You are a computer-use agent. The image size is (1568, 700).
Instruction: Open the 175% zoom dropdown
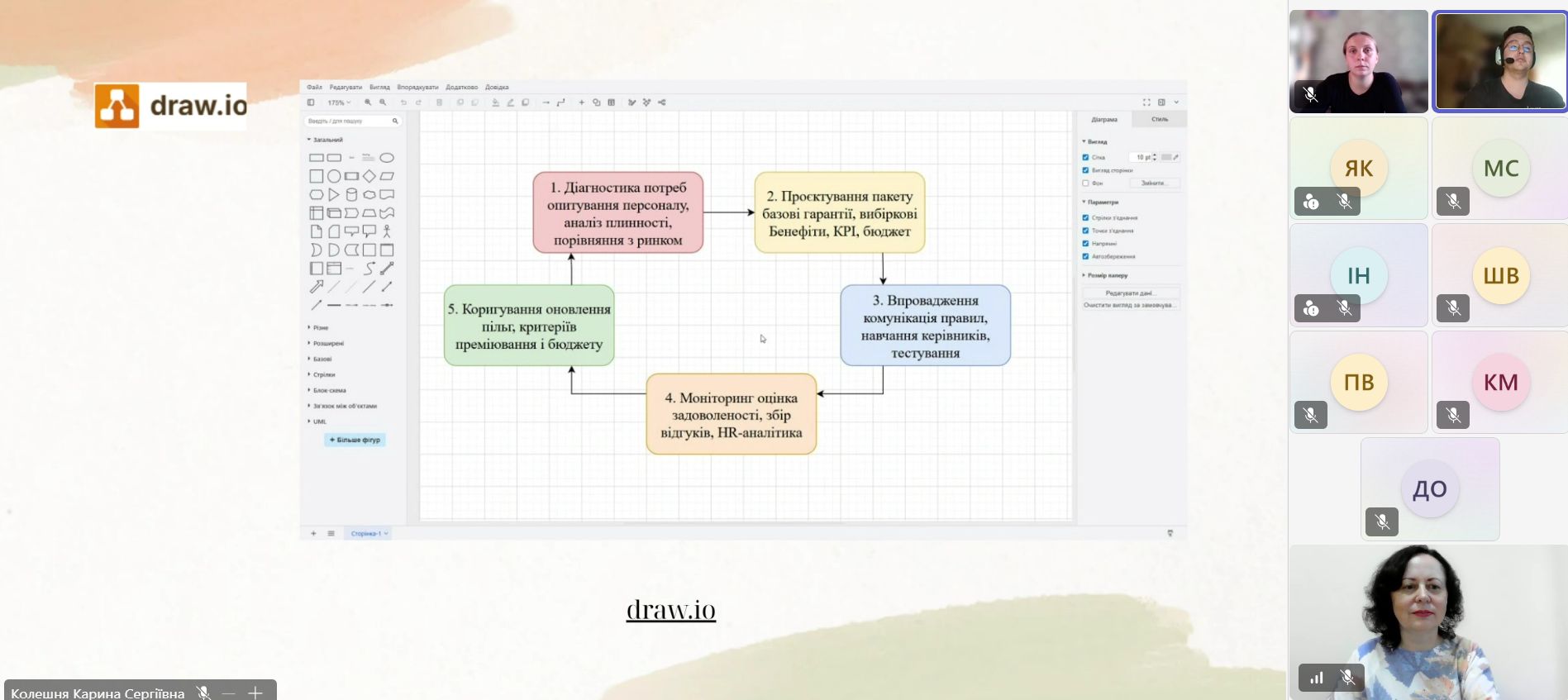pyautogui.click(x=339, y=102)
